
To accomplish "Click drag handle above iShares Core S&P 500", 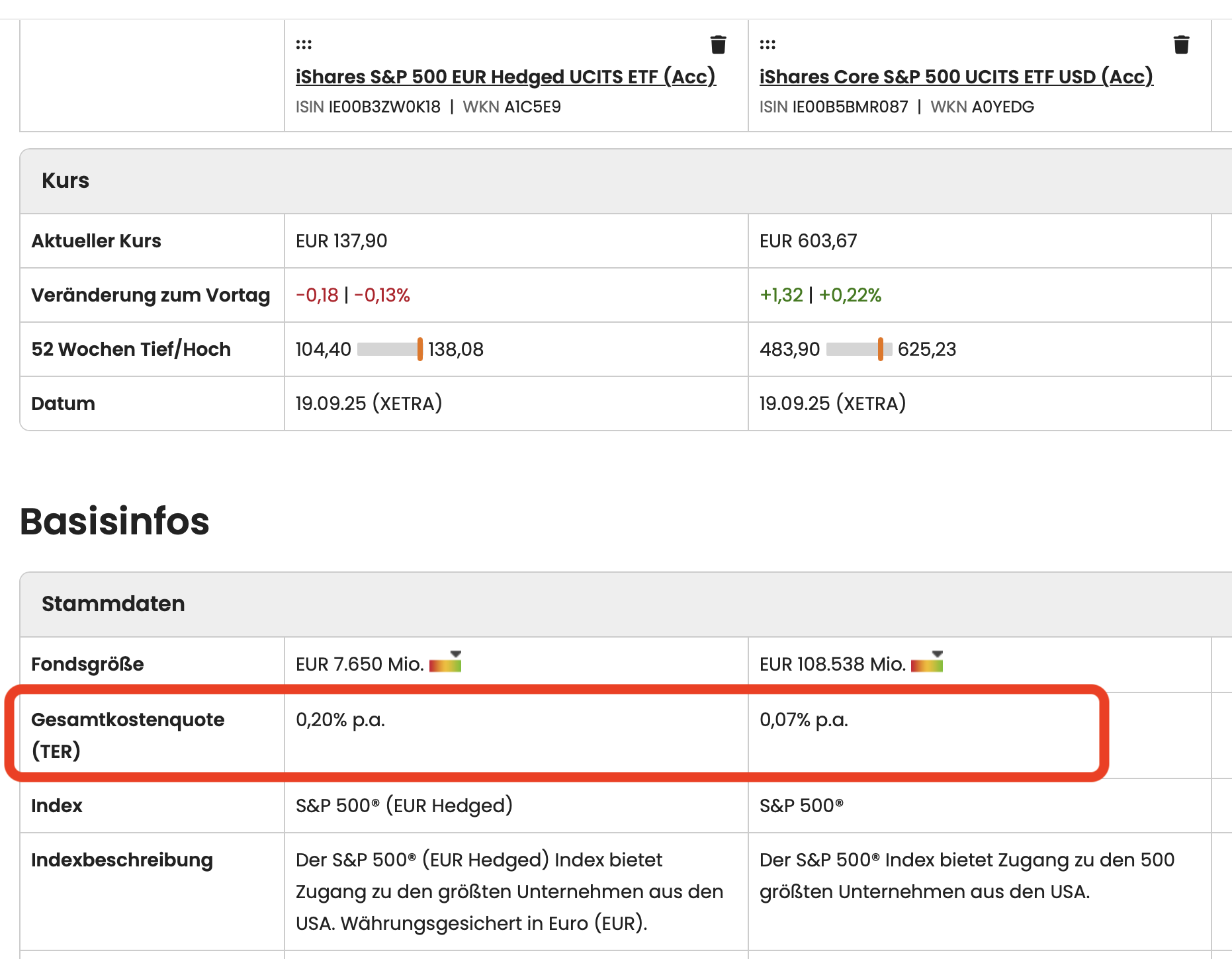I will coord(768,45).
